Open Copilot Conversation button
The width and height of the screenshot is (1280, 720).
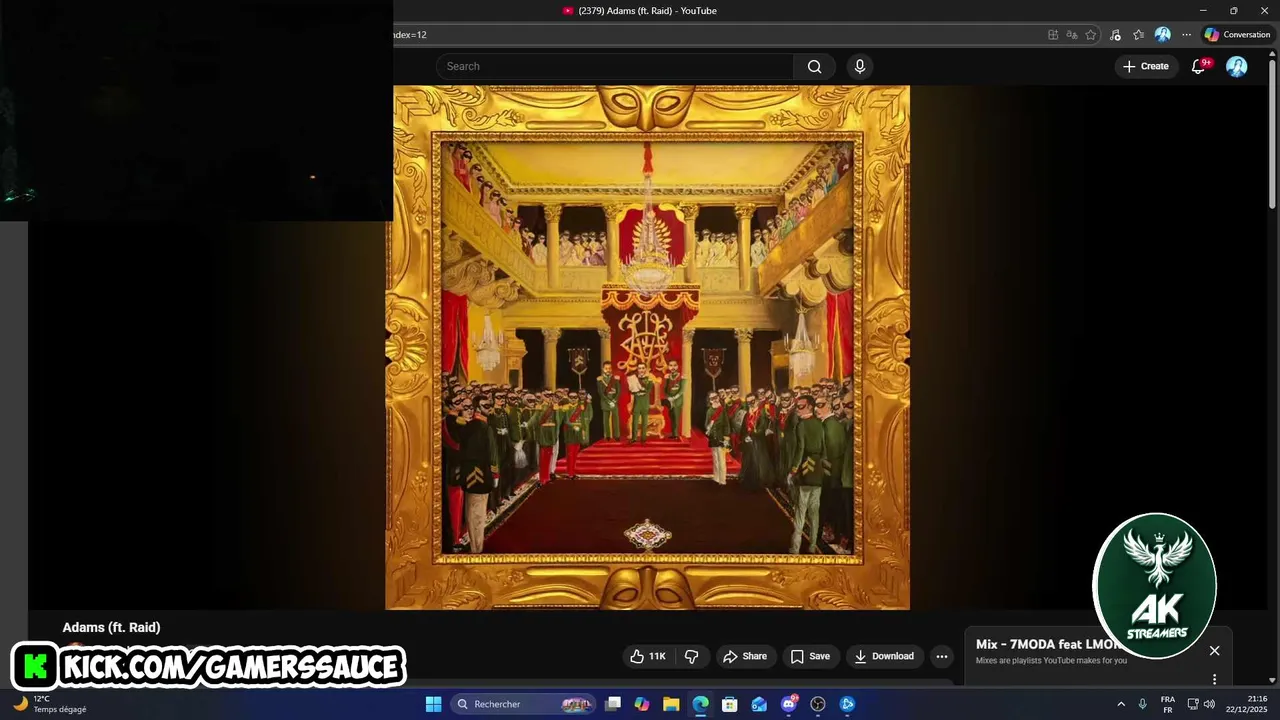(x=1238, y=35)
